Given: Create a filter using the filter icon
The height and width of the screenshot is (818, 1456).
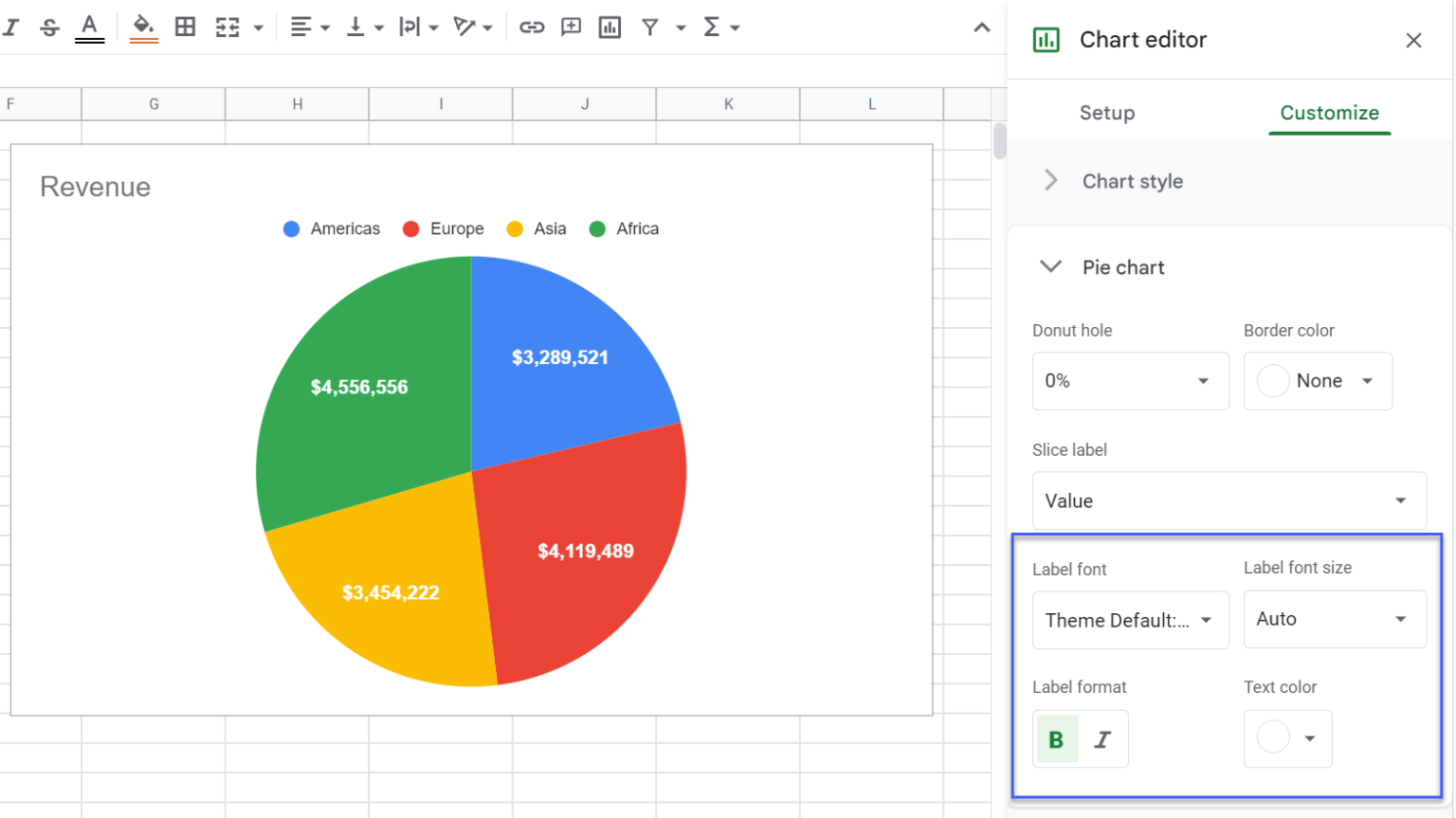Looking at the screenshot, I should click(649, 27).
